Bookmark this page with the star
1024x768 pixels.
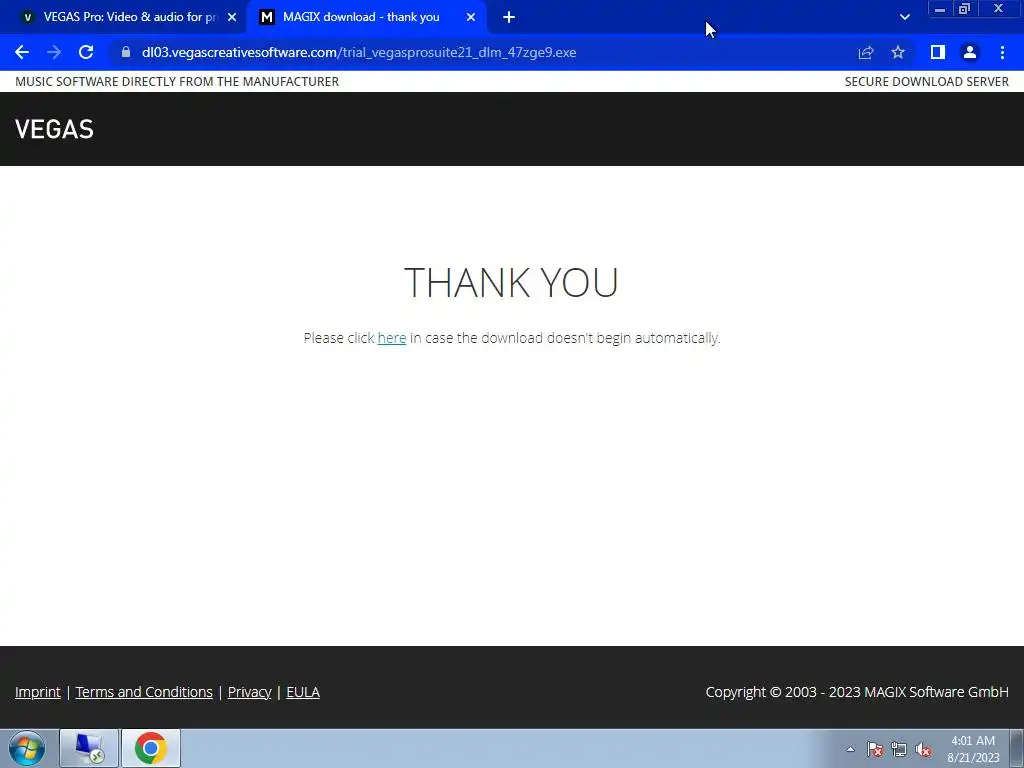[x=898, y=52]
